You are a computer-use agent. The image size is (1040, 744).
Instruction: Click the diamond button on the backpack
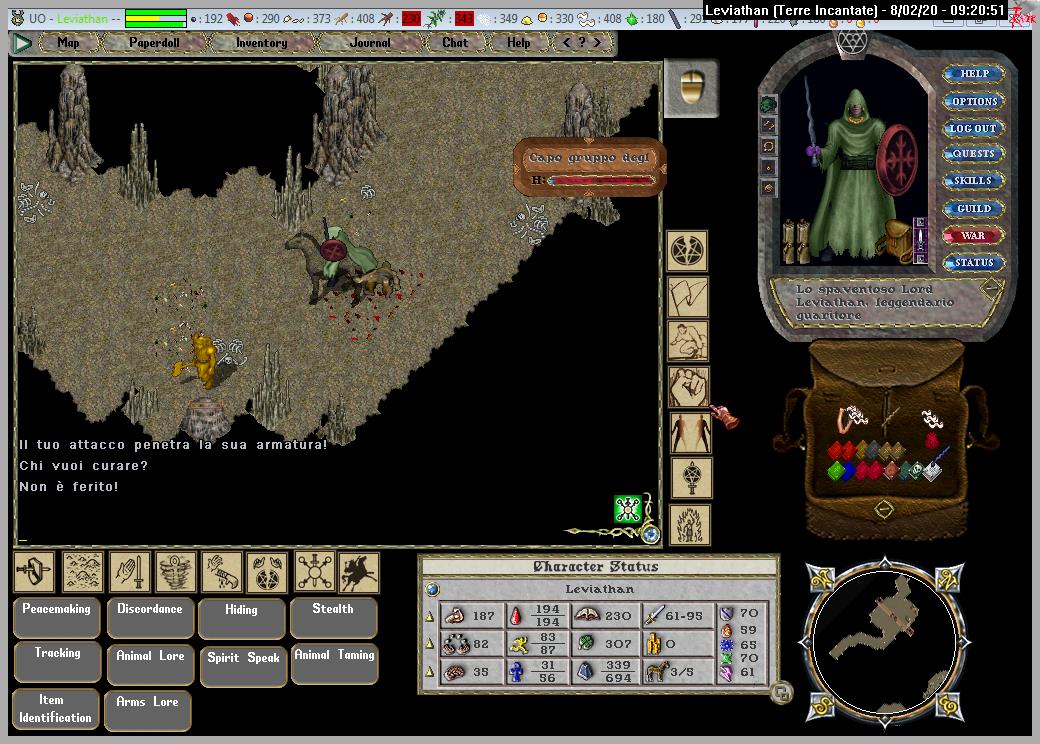pos(884,509)
